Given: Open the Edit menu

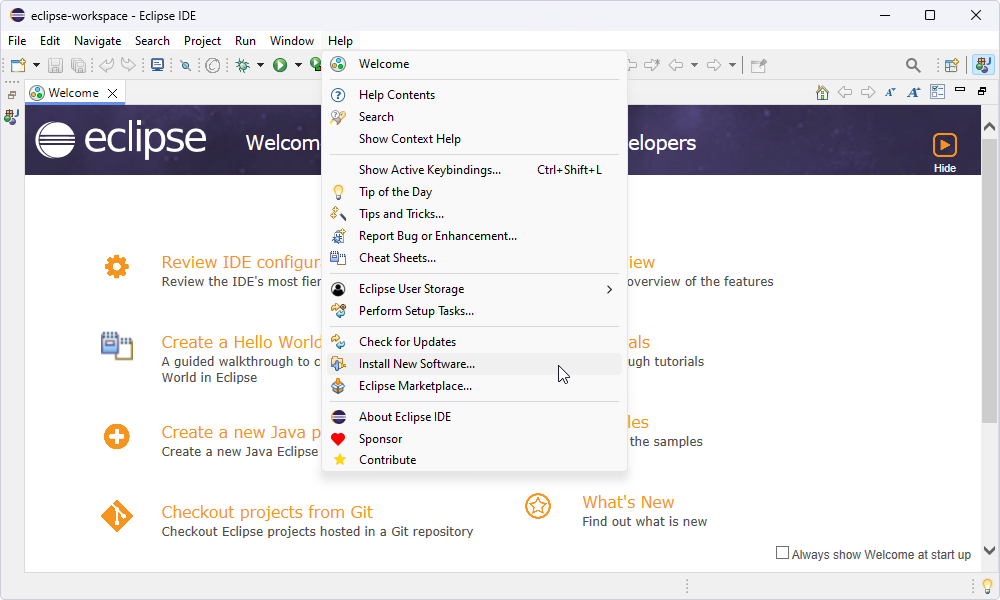Looking at the screenshot, I should point(50,41).
